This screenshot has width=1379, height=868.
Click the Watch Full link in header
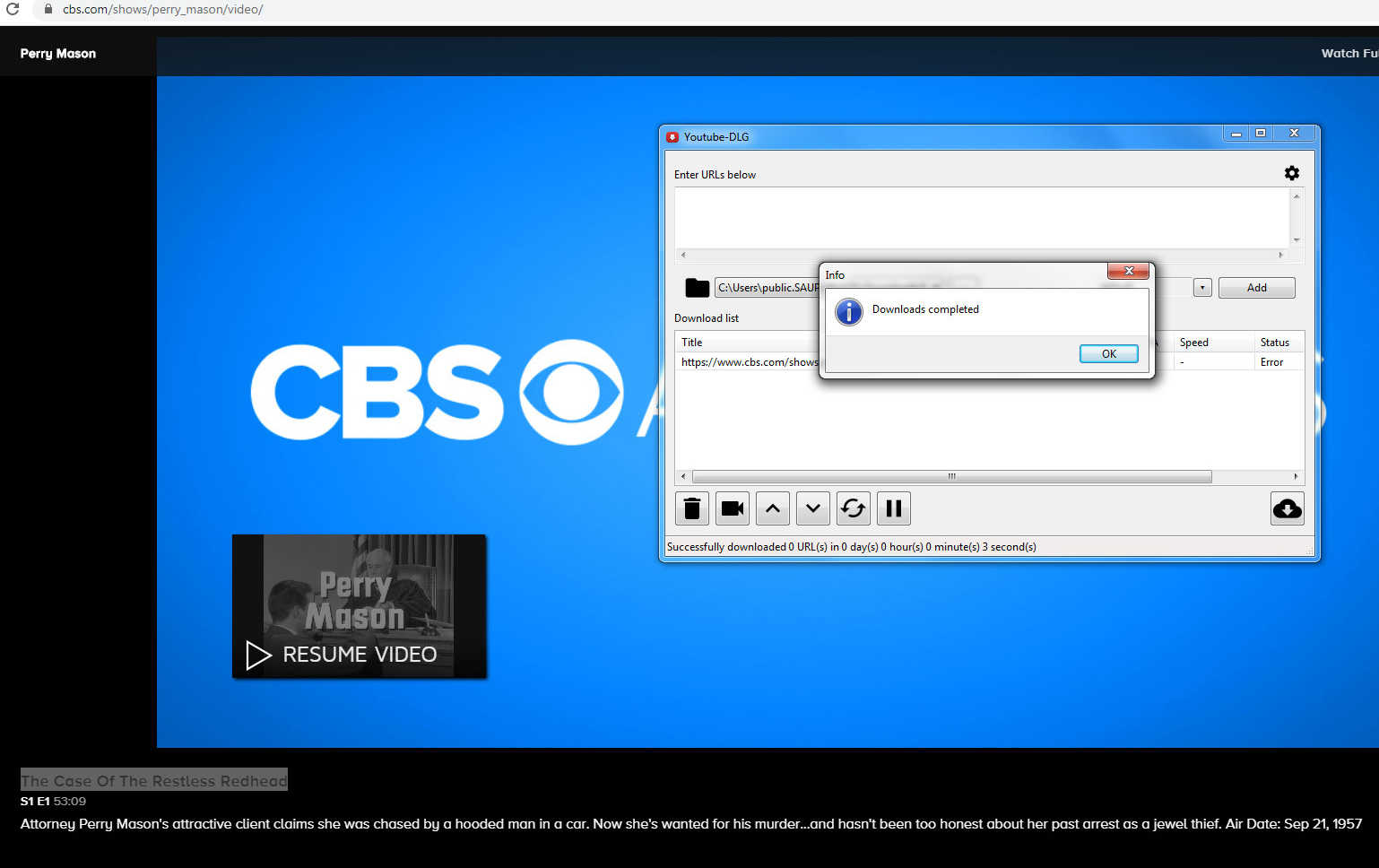(x=1349, y=54)
